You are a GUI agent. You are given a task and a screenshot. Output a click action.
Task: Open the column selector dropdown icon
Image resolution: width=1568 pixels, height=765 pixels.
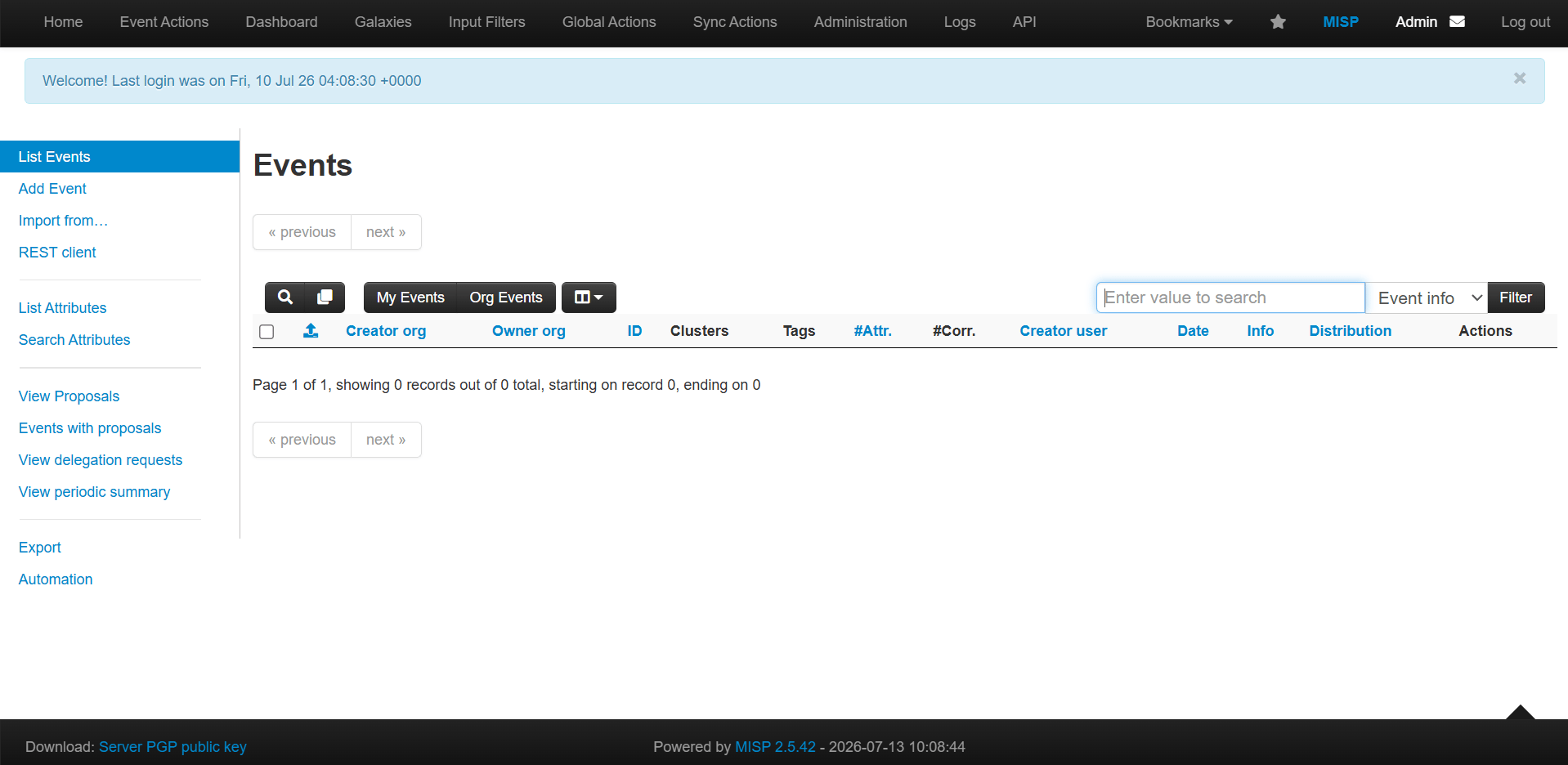click(x=589, y=297)
